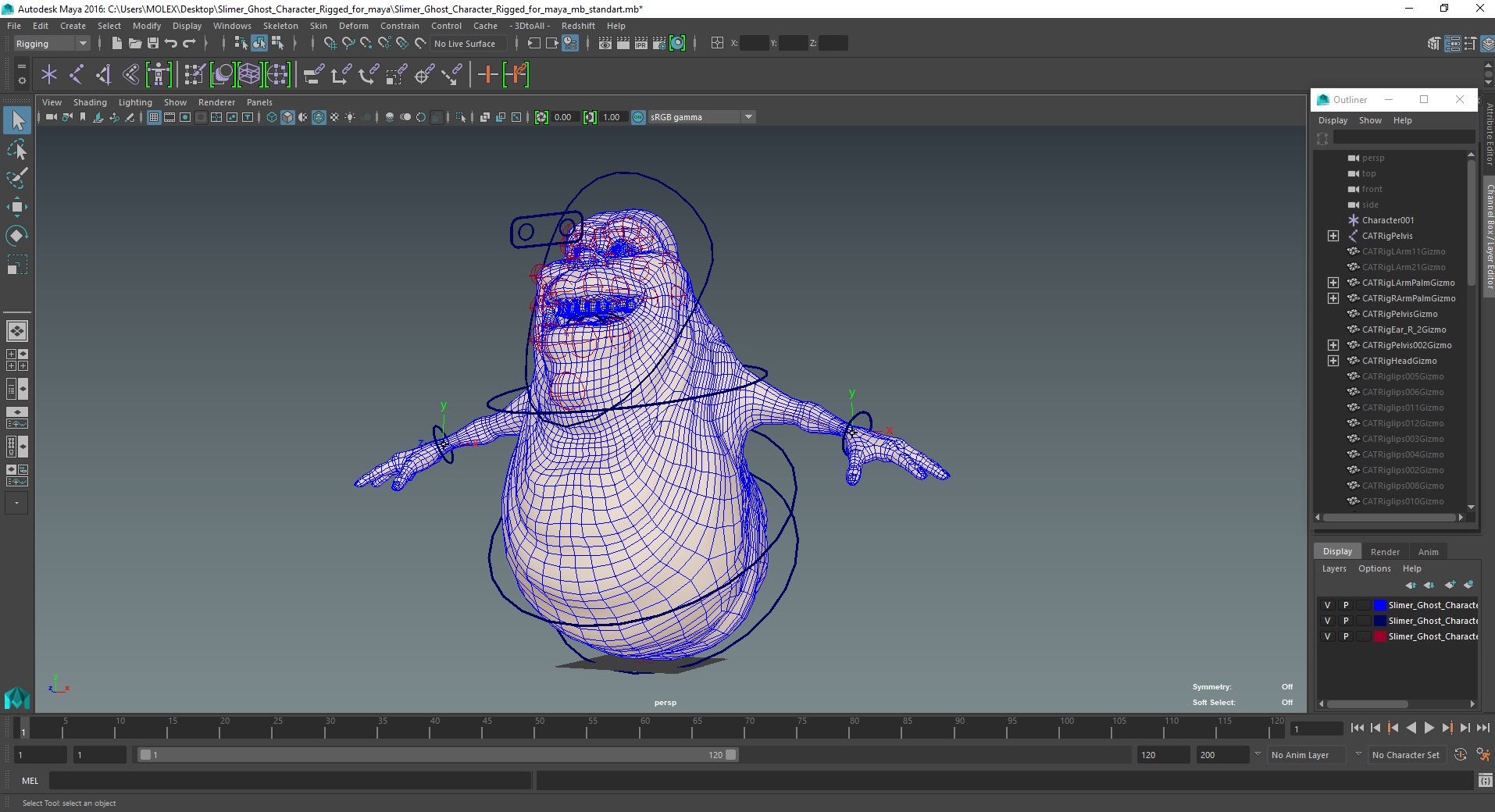Toggle visibility V of third Slimer layer

pos(1327,636)
